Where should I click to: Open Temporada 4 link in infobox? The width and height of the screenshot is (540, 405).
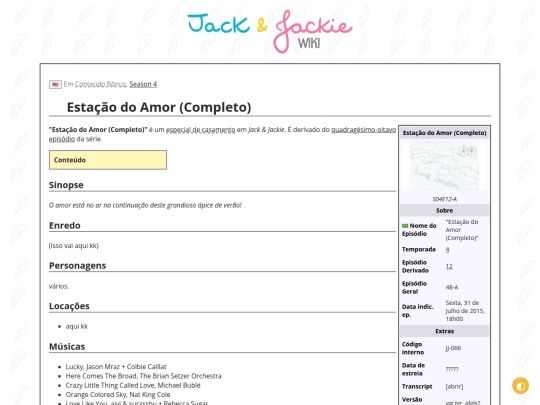tap(447, 250)
